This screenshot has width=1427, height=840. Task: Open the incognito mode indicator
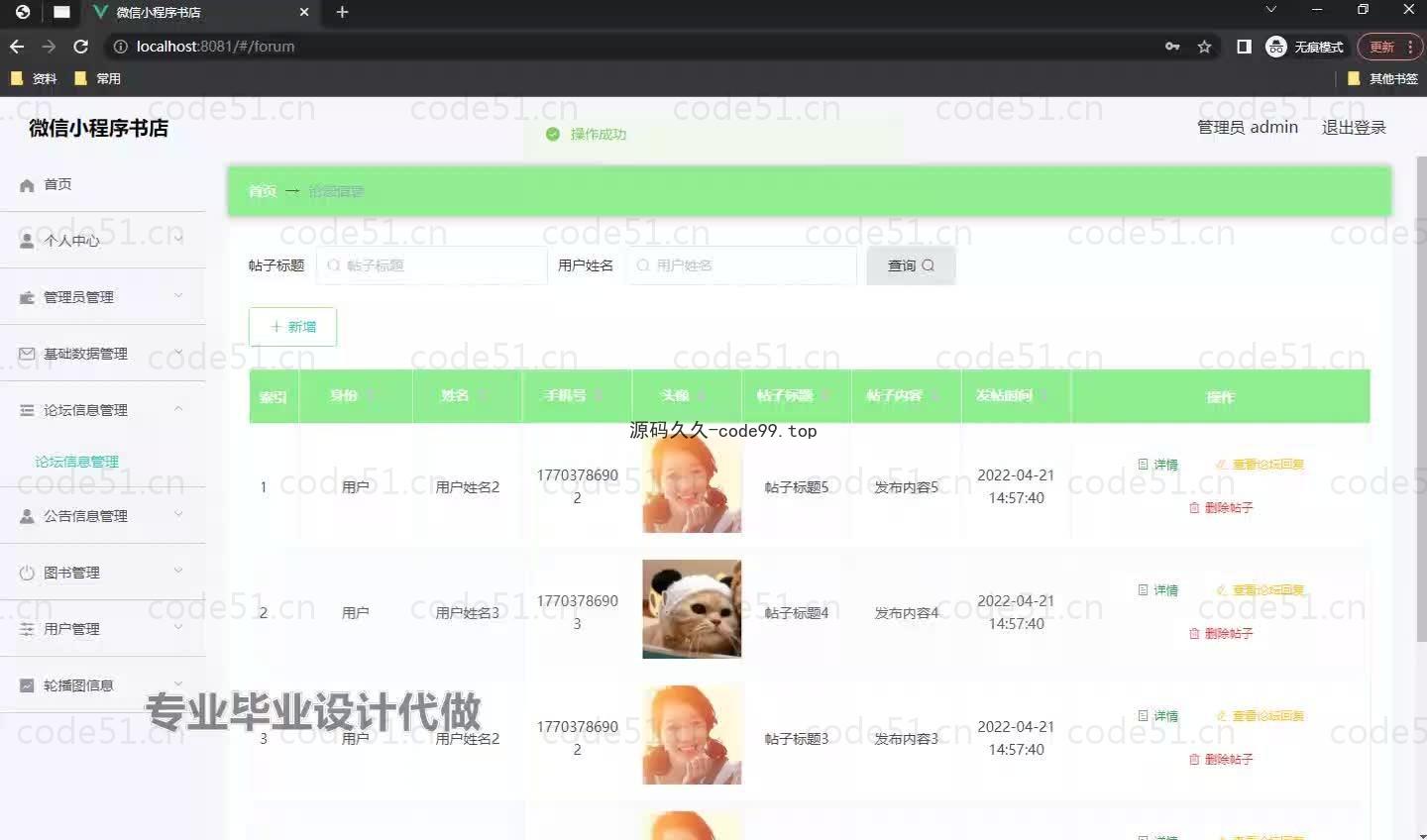click(x=1305, y=47)
